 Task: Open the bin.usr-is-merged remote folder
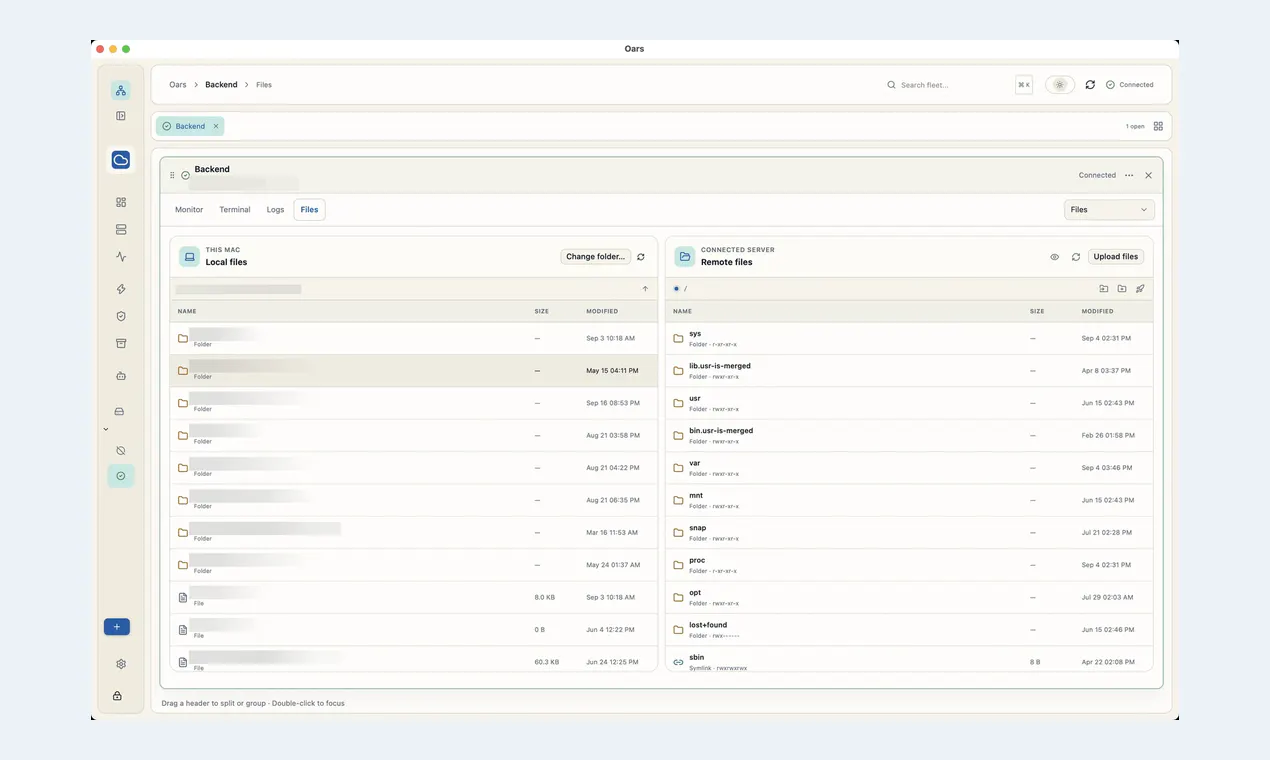[909, 435]
